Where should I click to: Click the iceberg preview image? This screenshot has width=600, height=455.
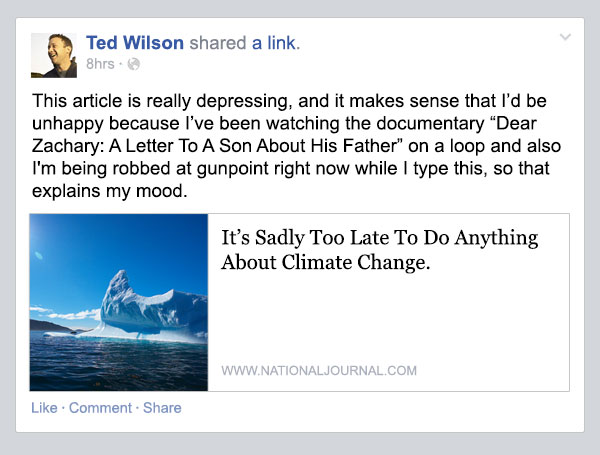[x=119, y=302]
